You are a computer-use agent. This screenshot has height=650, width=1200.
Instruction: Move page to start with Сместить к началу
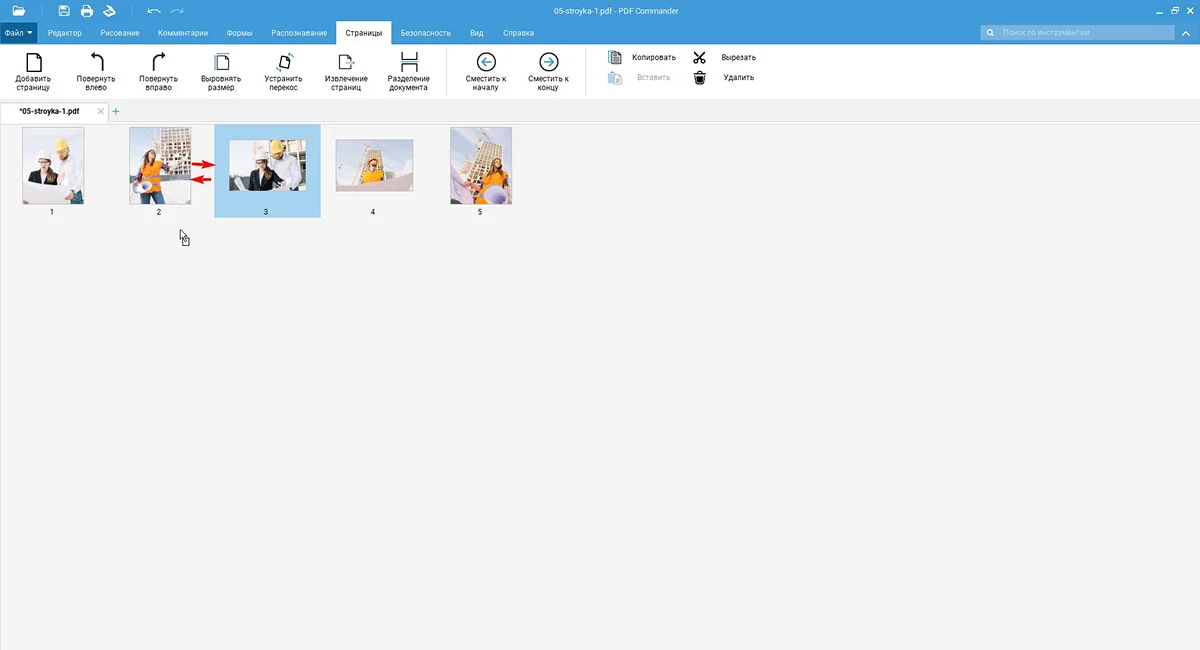click(486, 64)
